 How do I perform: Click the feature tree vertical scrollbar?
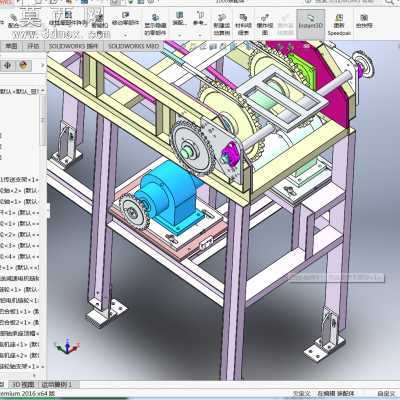tap(44, 120)
